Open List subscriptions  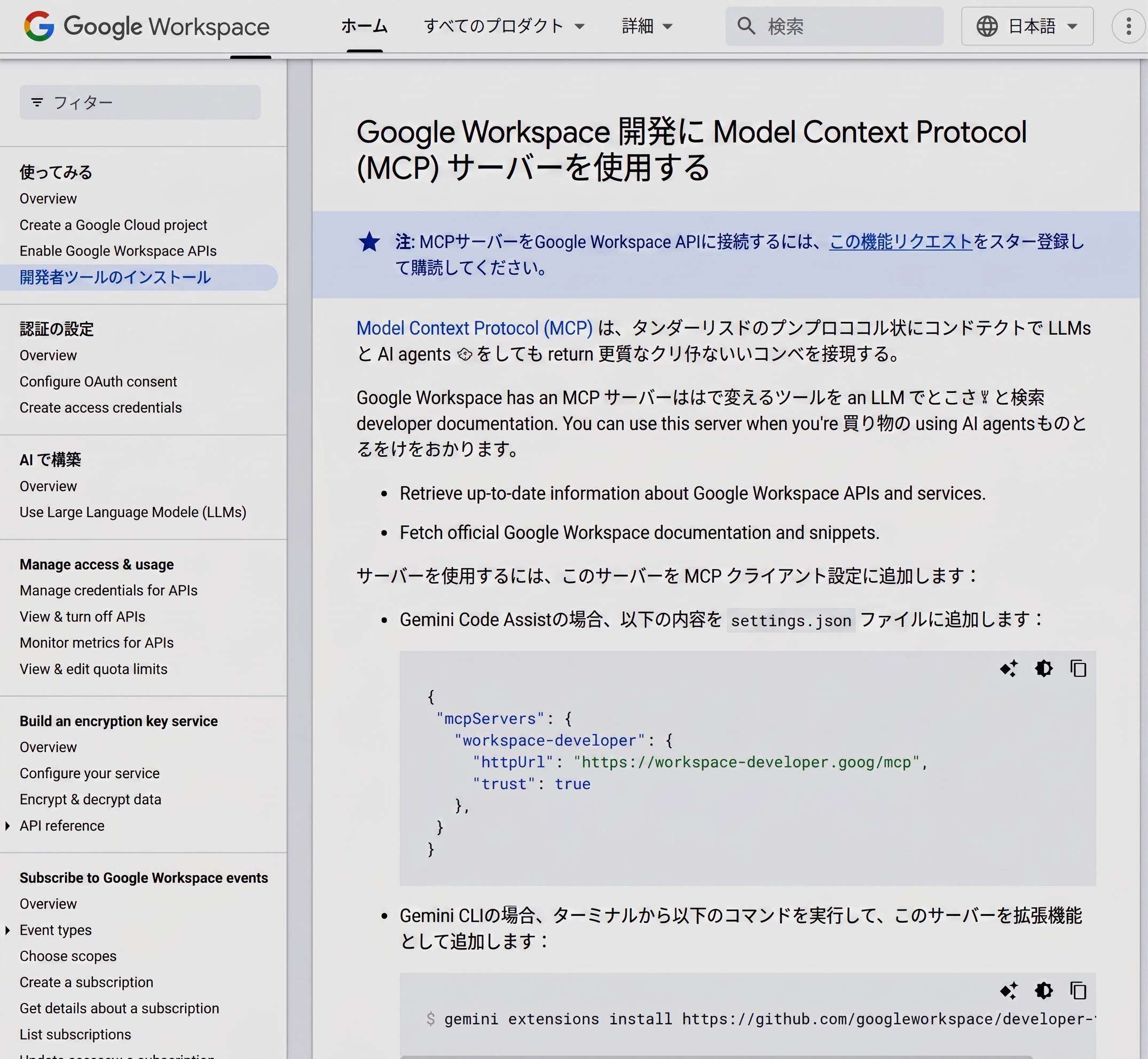point(75,1034)
